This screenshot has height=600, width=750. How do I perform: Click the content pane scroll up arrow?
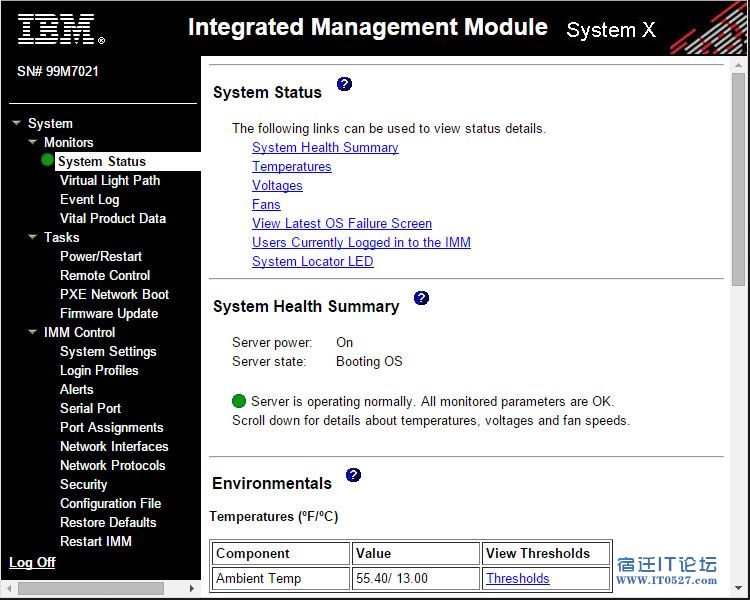(738, 65)
